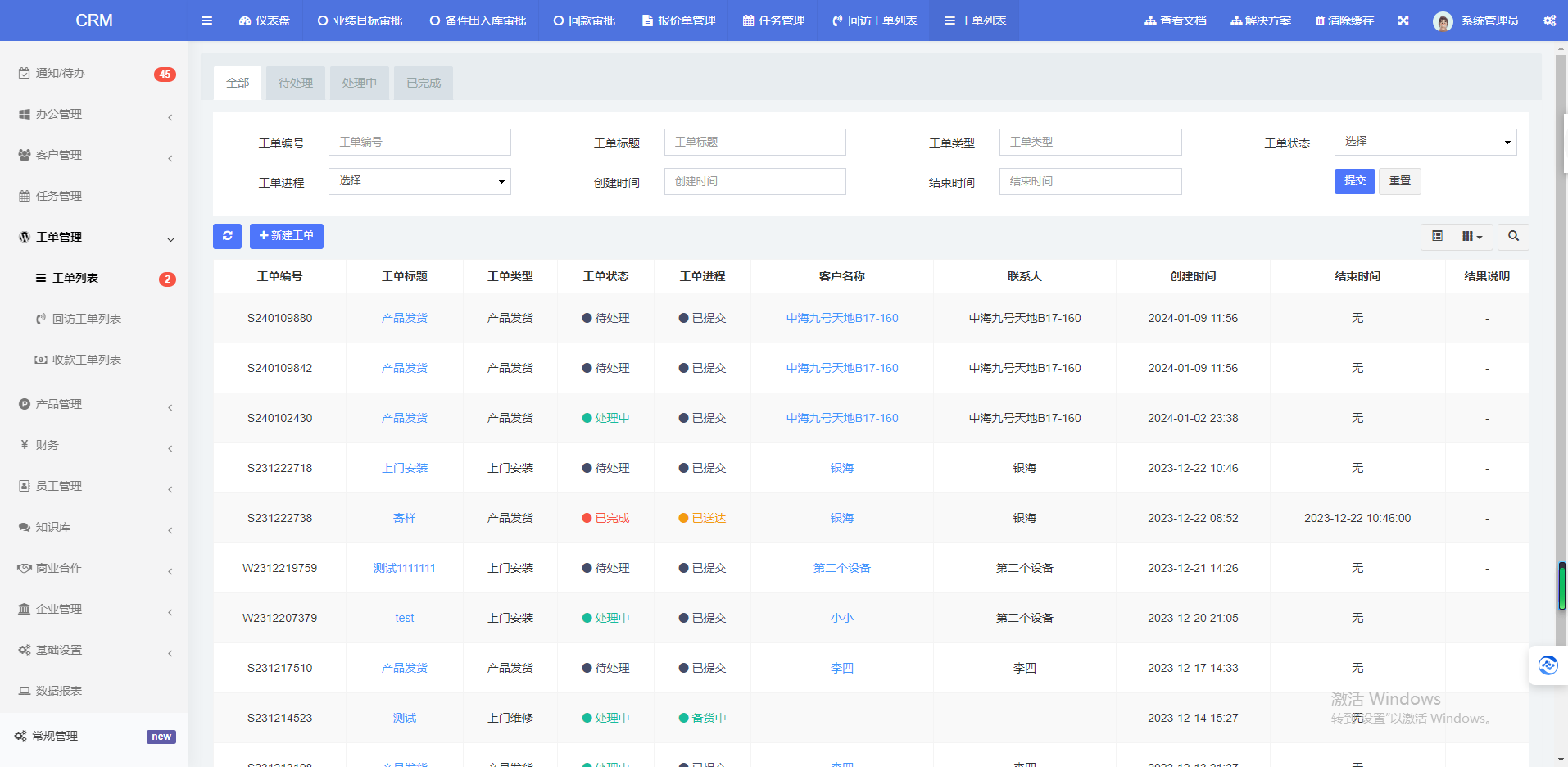Expand 员工管理 sidebar menu
Screen dimensions: 1568x767
click(x=94, y=486)
